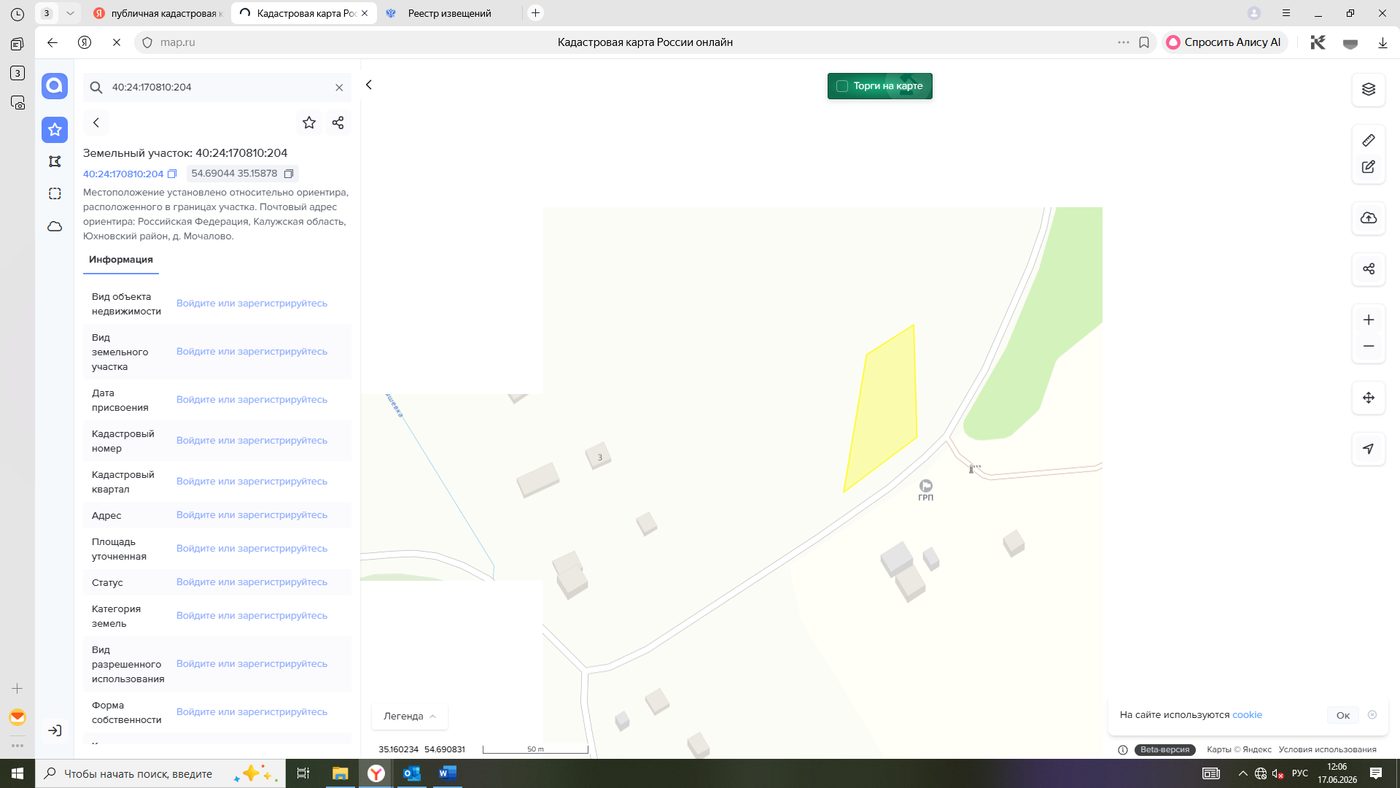The height and width of the screenshot is (788, 1400).
Task: Enable the Торги на карте checkbox
Action: click(x=842, y=86)
